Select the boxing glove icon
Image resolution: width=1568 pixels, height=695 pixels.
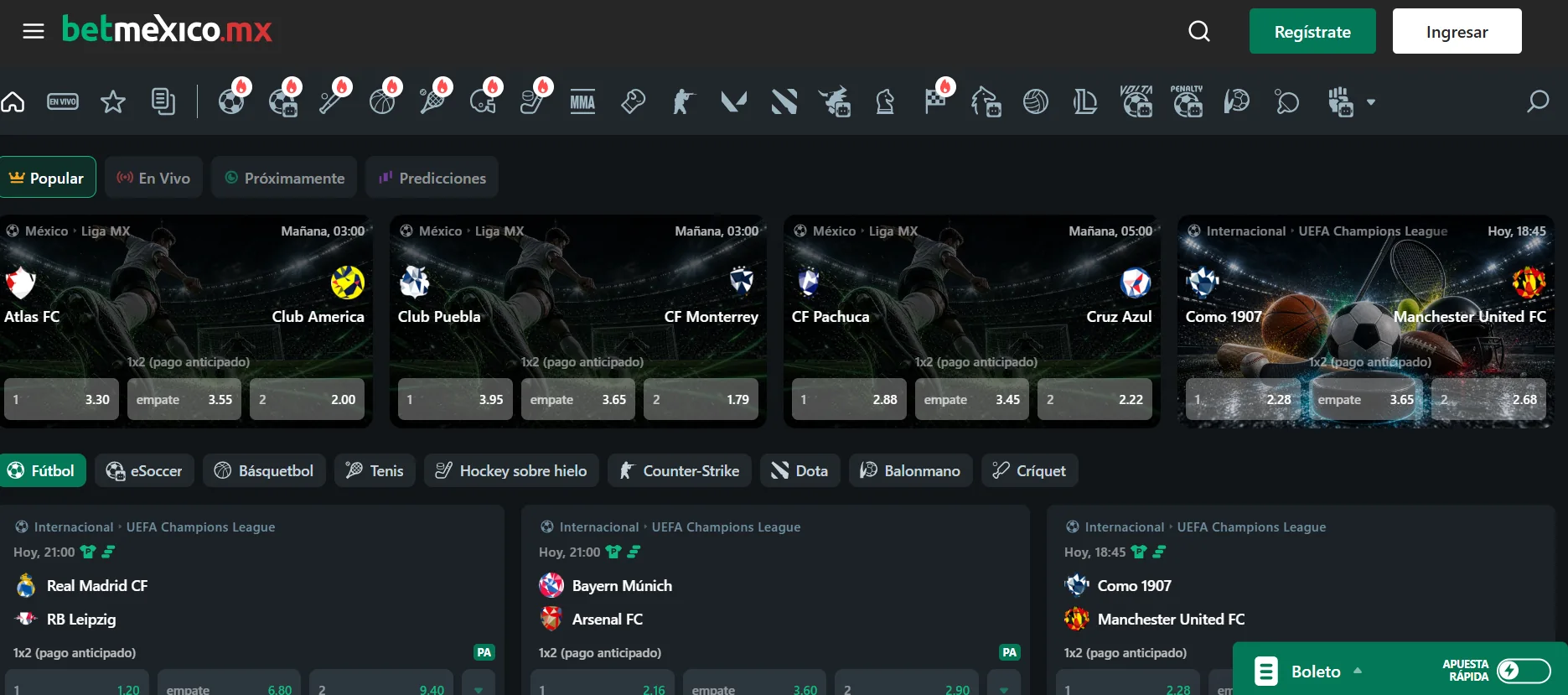633,102
